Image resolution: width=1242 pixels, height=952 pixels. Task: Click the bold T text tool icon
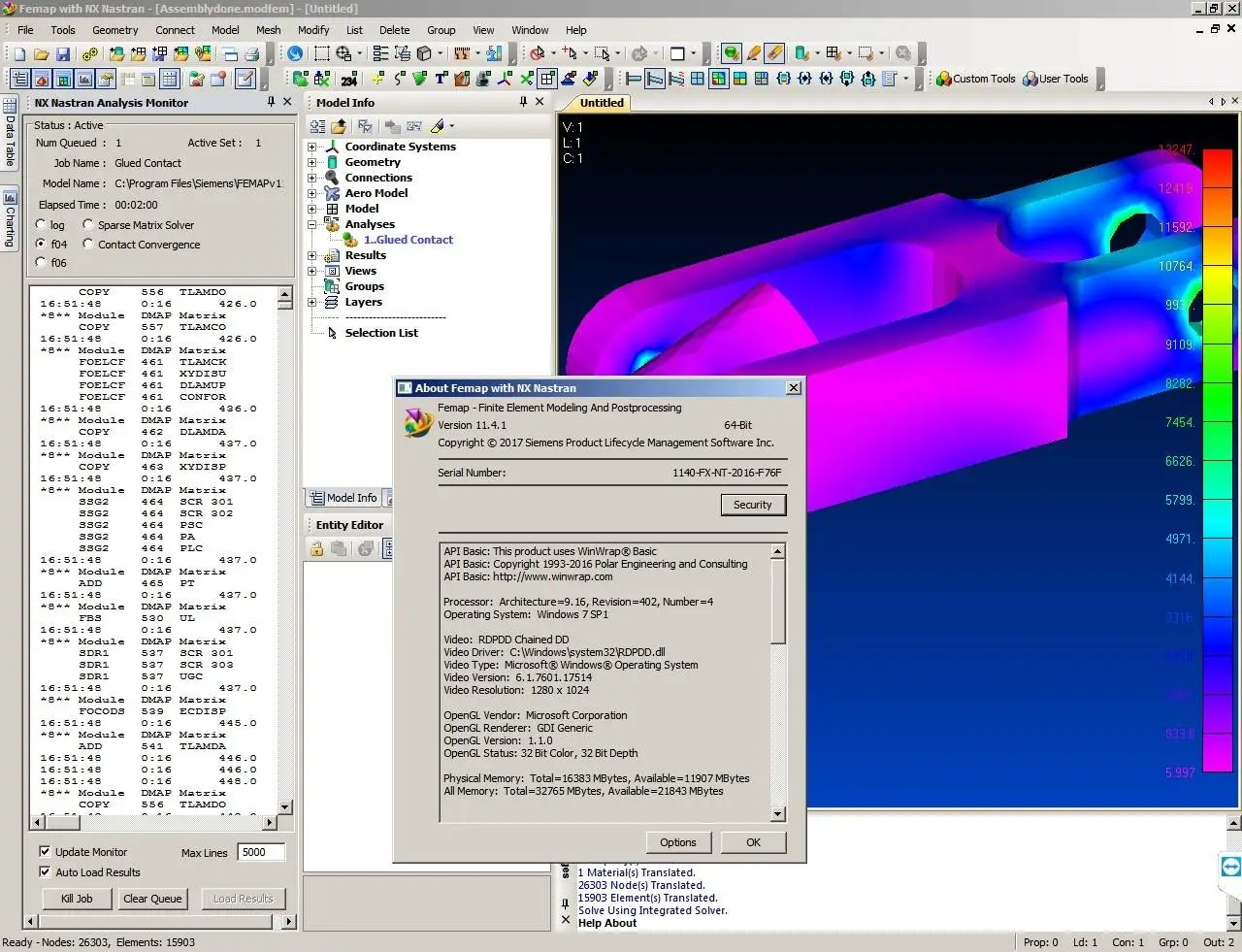coord(441,80)
